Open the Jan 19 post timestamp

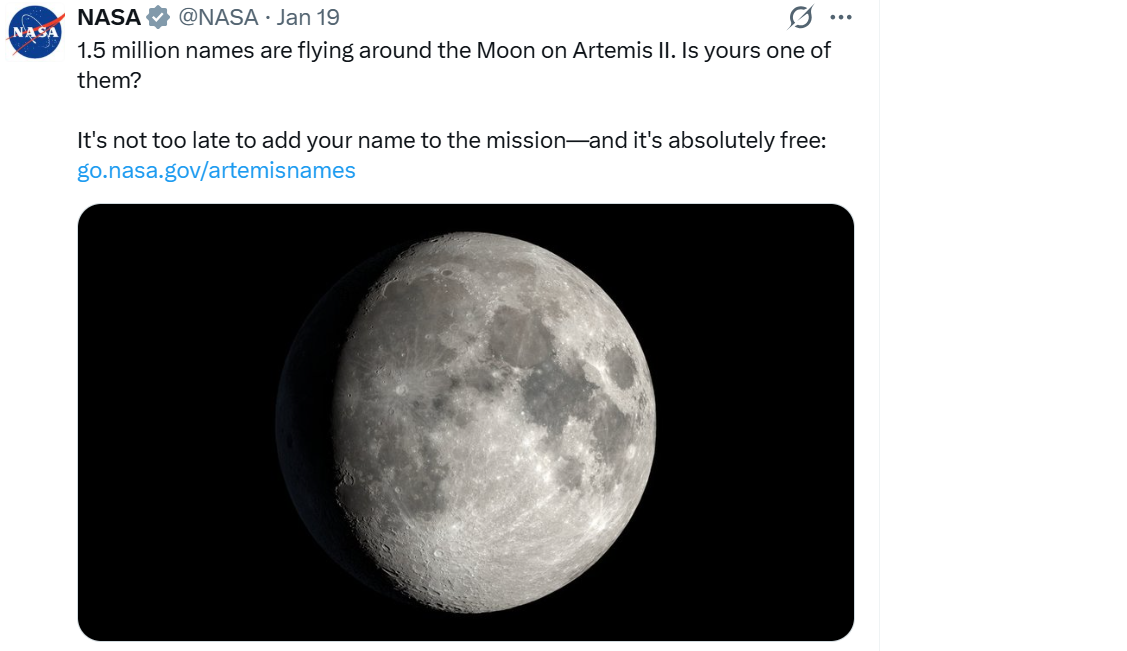click(x=308, y=17)
